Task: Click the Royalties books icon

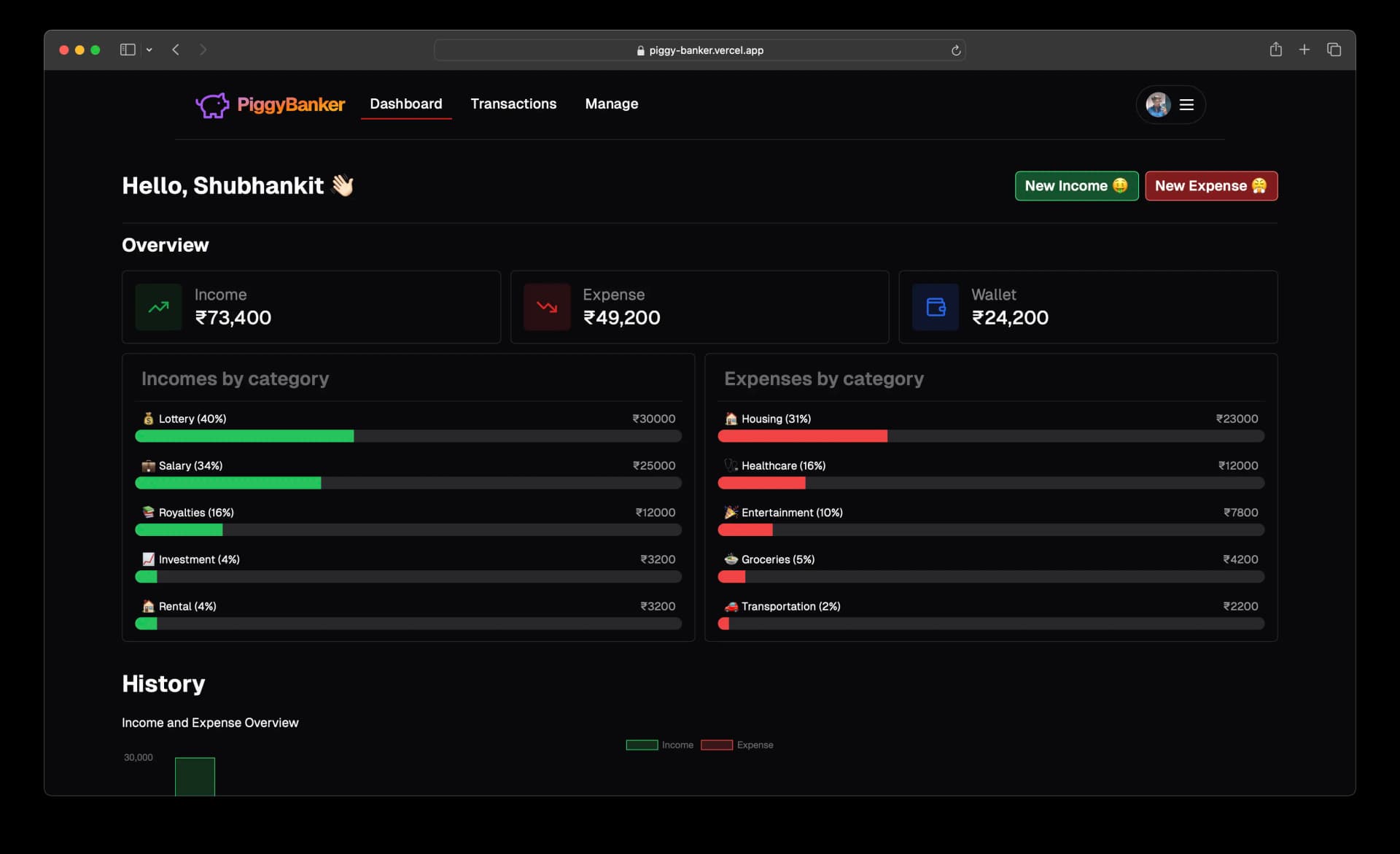Action: [148, 512]
